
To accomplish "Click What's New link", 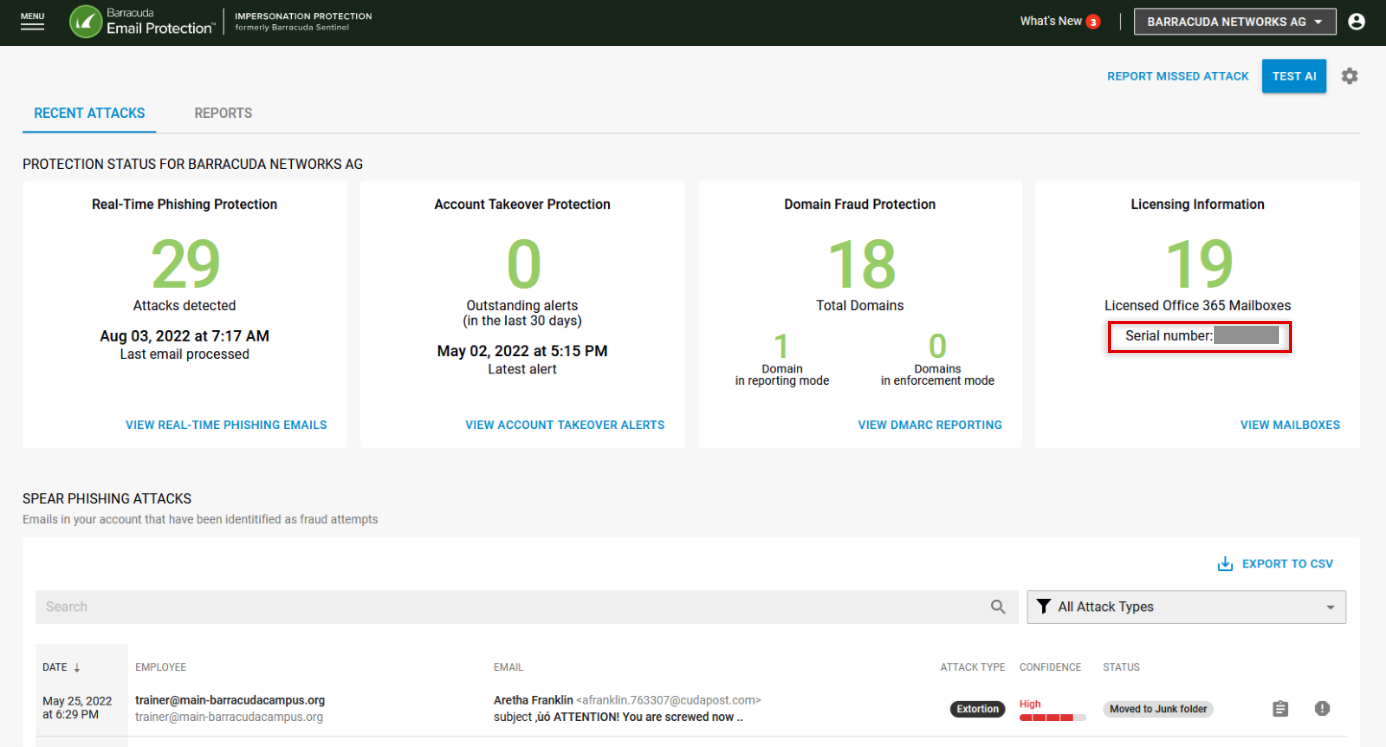I will (1051, 21).
